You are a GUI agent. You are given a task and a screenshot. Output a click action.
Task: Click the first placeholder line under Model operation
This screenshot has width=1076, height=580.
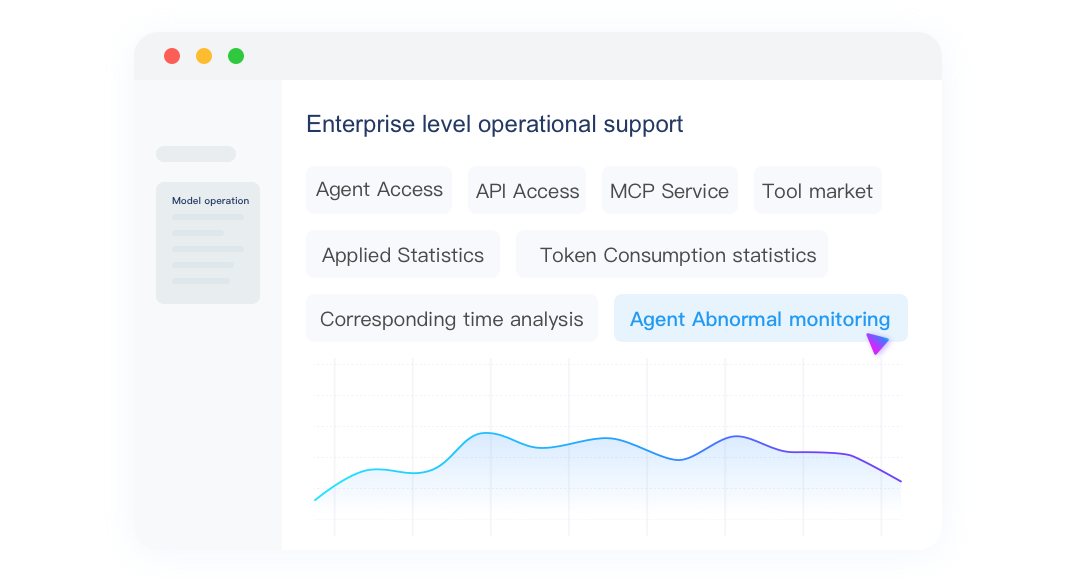(x=208, y=217)
